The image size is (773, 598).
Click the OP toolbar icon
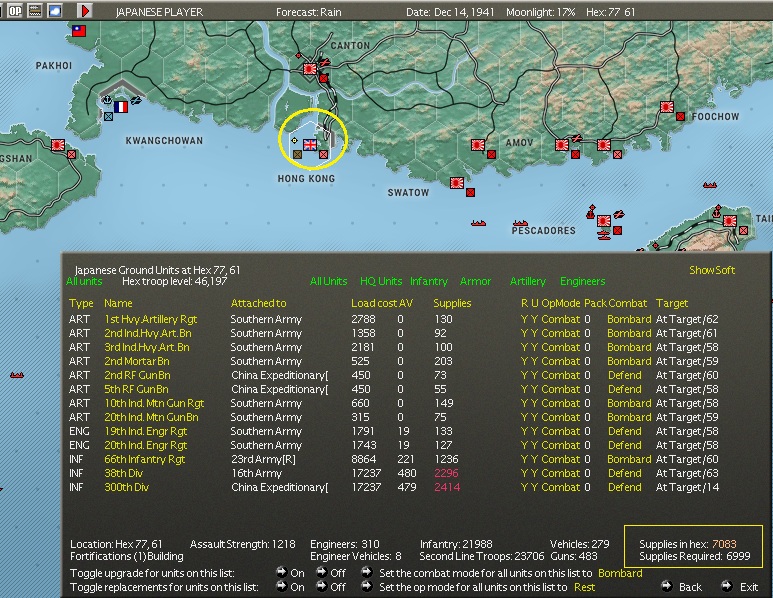15,11
